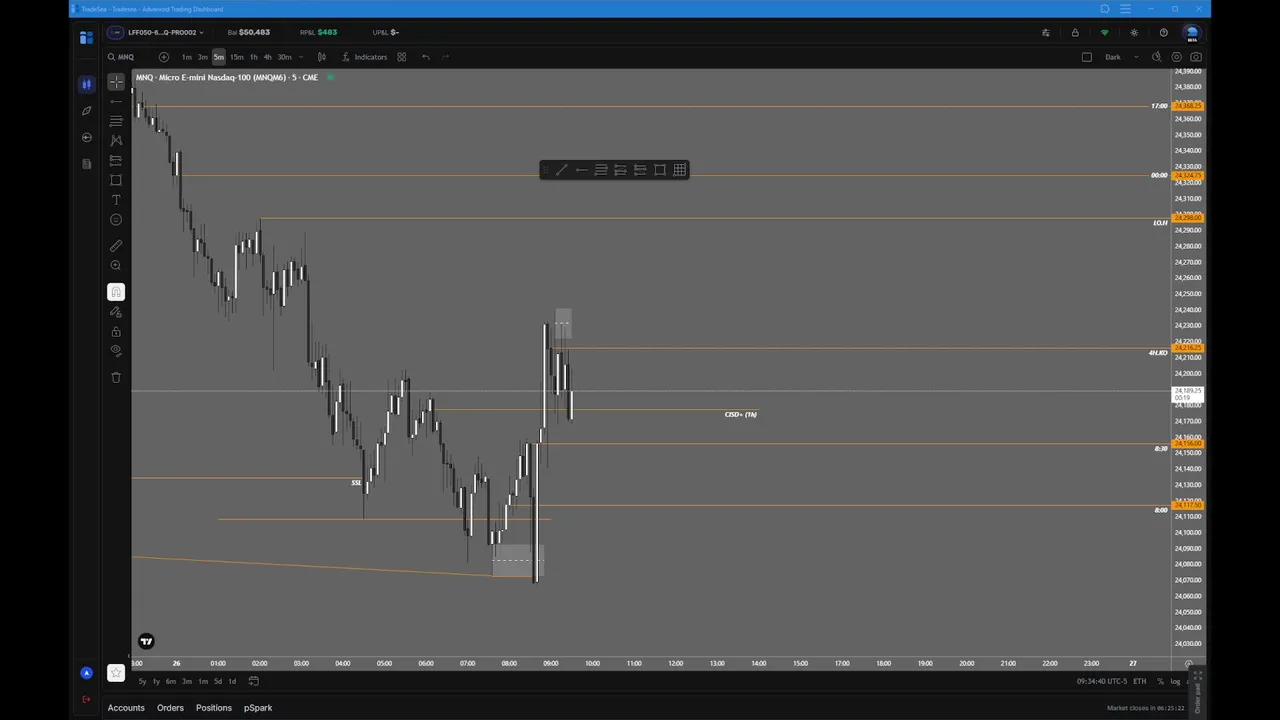Expand the timeframe dropdown arrow

(x=301, y=57)
